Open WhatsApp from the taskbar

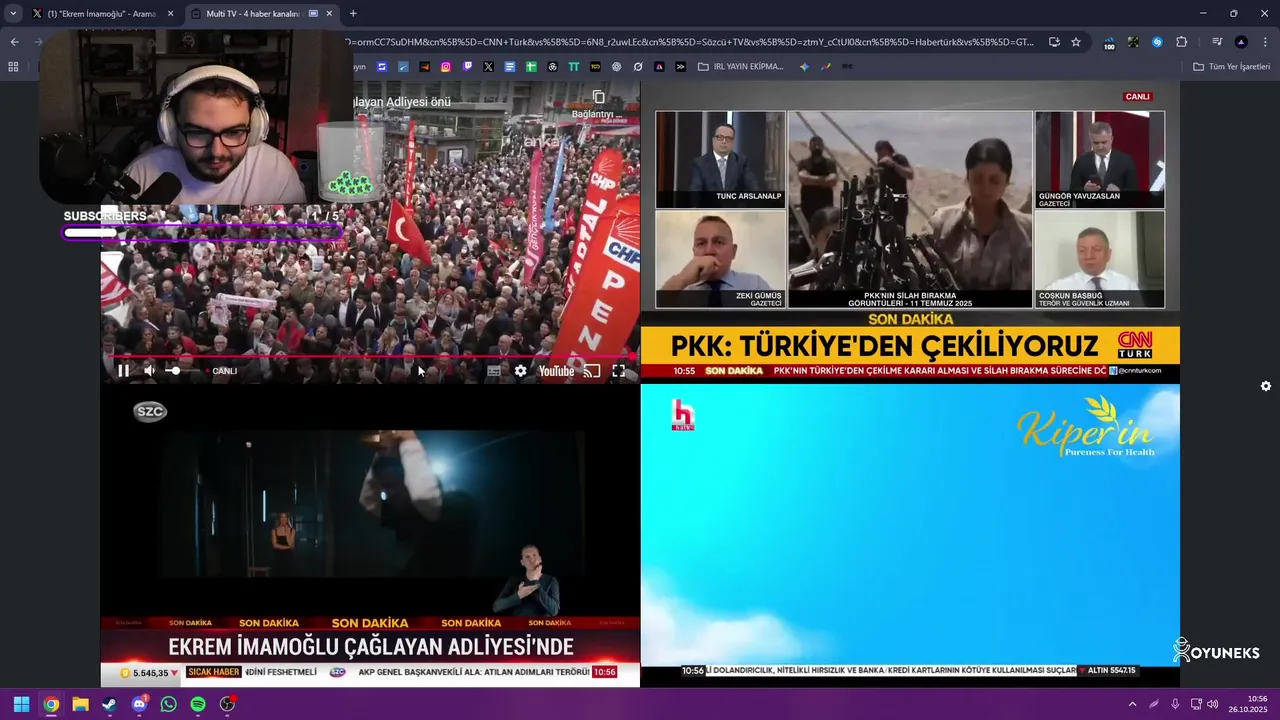(168, 704)
